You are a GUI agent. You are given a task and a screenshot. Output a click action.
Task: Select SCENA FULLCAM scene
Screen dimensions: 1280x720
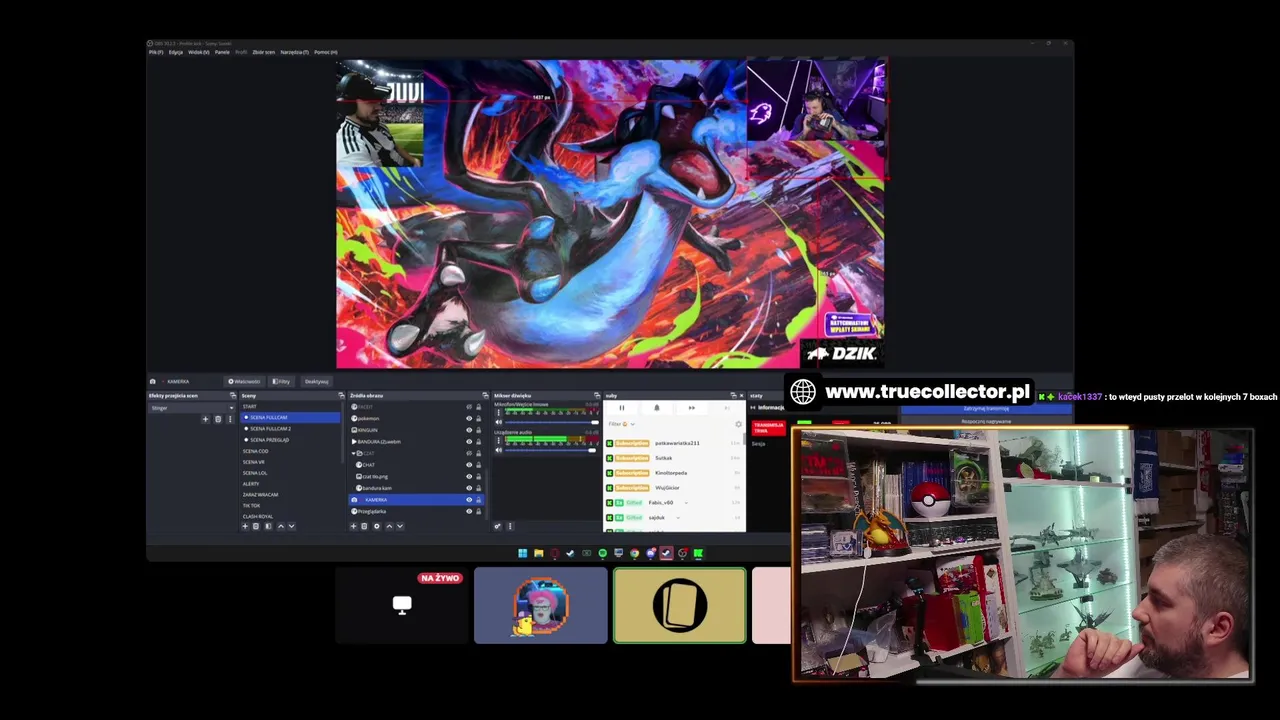(290, 417)
